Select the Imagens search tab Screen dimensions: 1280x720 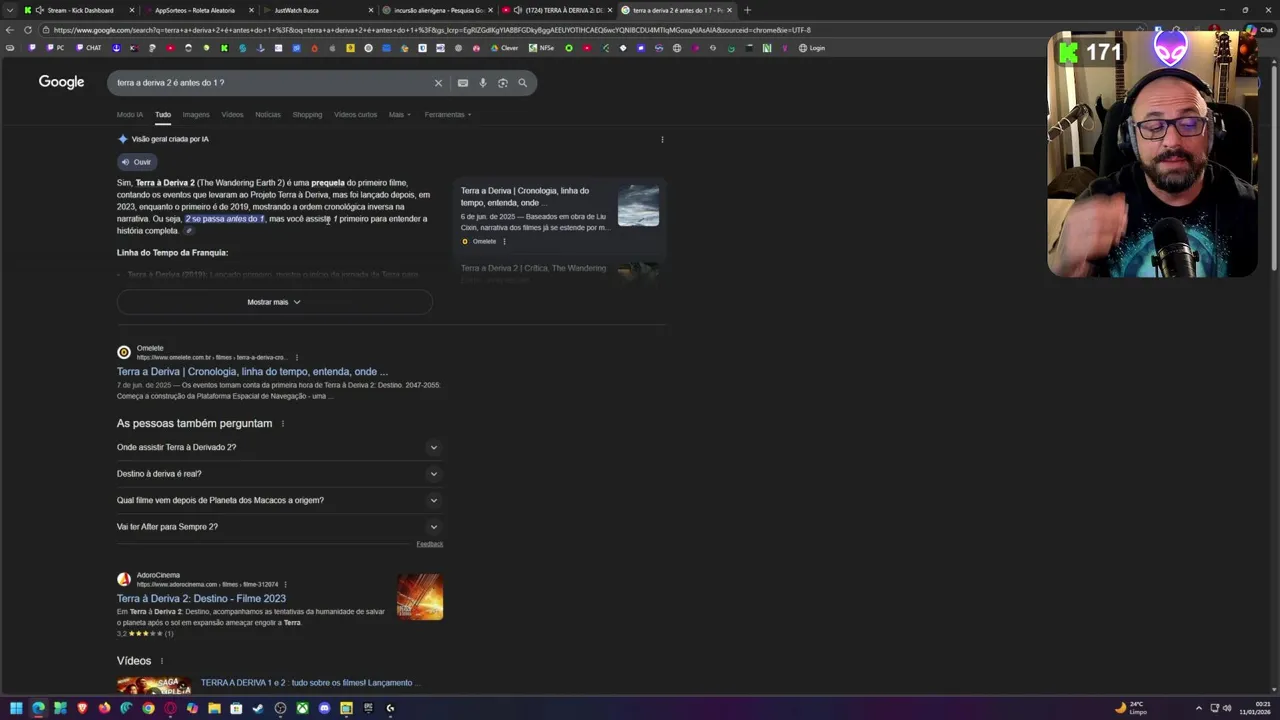coord(196,114)
